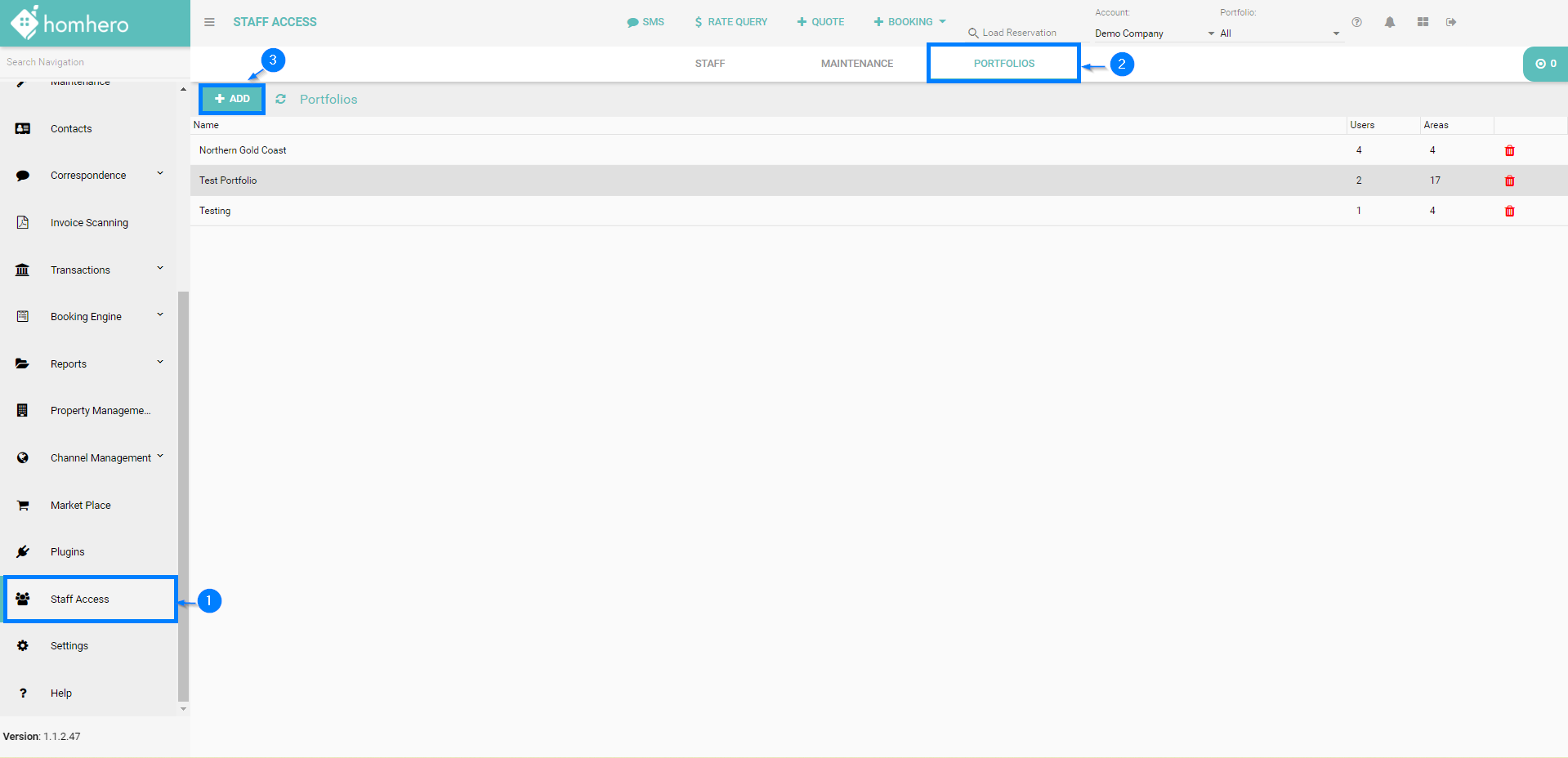Type in the Search Navigation field
The width and height of the screenshot is (1568, 758).
pyautogui.click(x=90, y=62)
